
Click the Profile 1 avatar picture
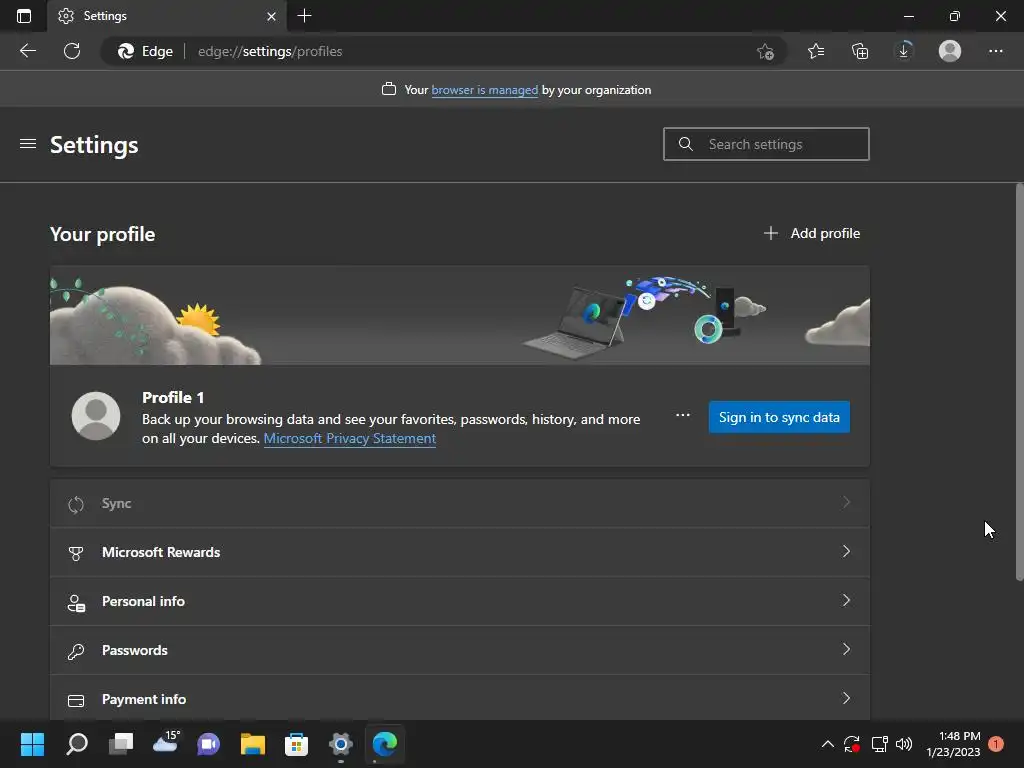96,416
